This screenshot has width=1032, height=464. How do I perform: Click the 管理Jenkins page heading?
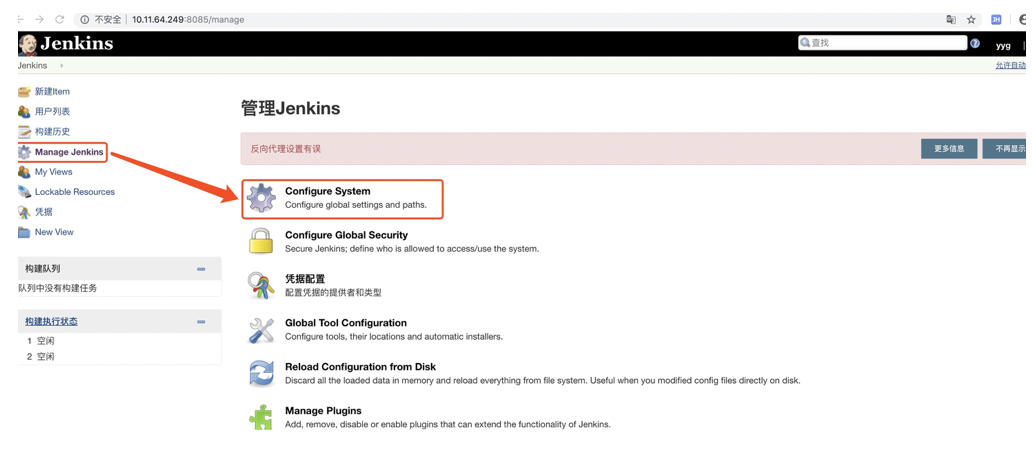(x=291, y=108)
